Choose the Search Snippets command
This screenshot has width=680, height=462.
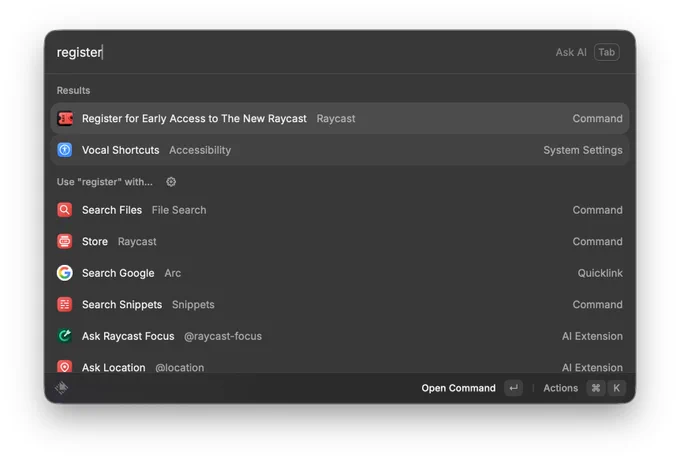pos(340,305)
